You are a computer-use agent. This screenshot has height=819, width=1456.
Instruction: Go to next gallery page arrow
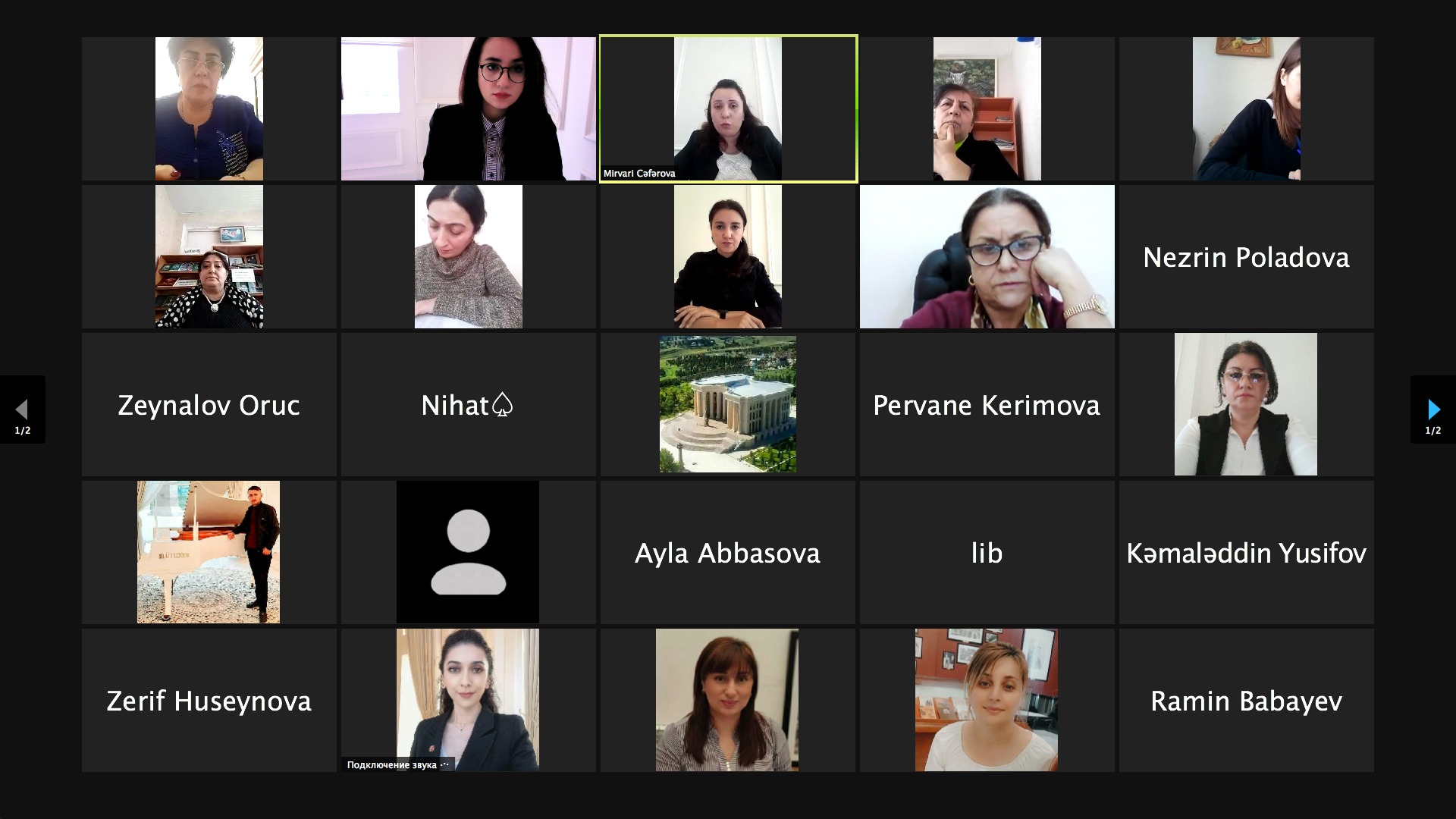pos(1432,409)
